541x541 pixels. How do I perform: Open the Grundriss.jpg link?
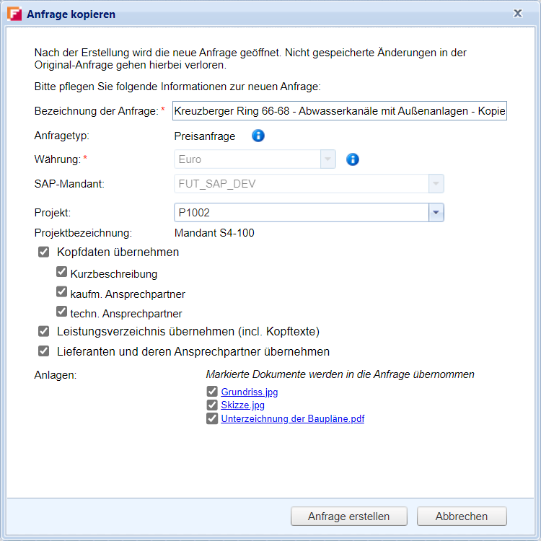coord(249,392)
